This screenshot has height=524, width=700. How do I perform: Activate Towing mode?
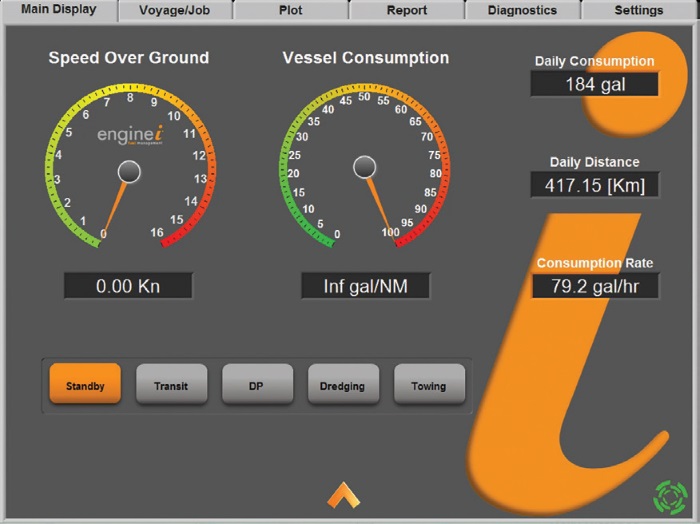pos(429,385)
